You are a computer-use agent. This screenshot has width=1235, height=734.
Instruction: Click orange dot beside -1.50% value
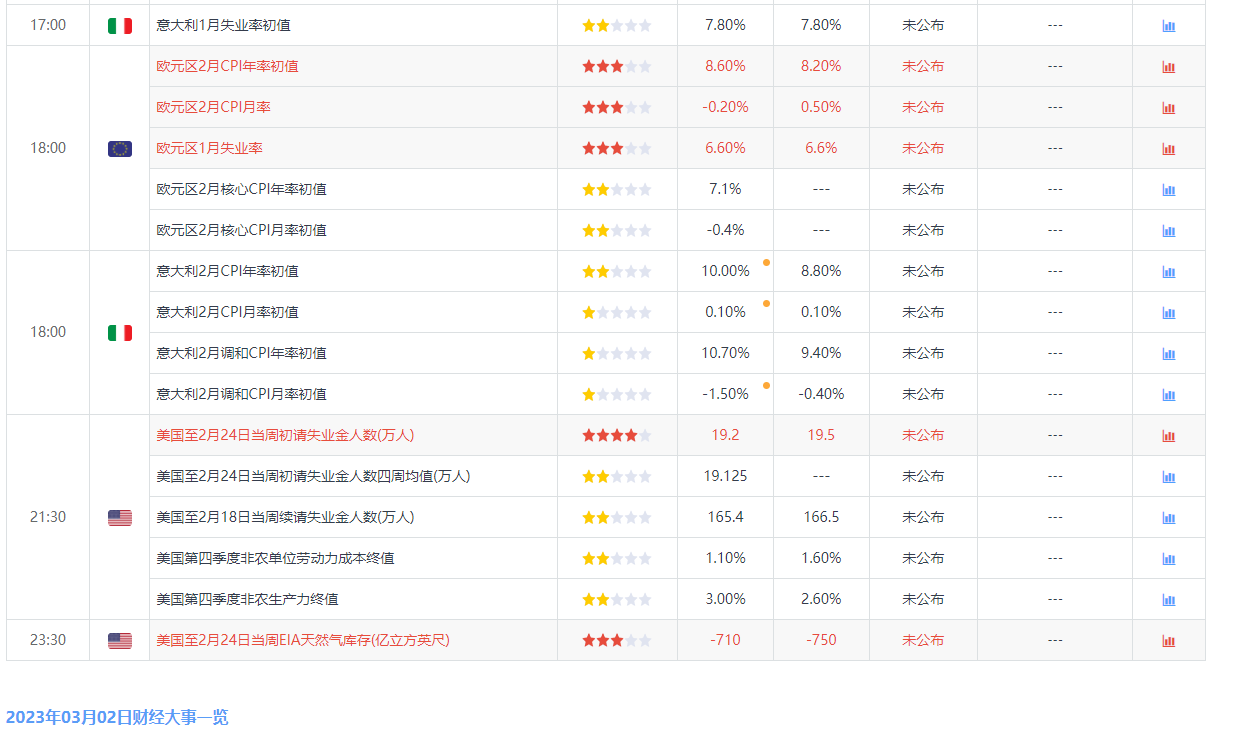tap(766, 385)
